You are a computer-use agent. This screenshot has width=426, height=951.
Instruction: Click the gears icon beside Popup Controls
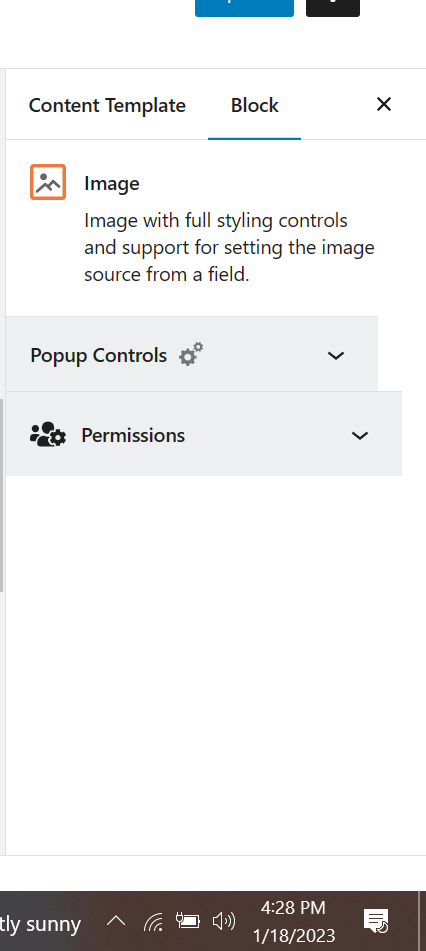pos(191,354)
